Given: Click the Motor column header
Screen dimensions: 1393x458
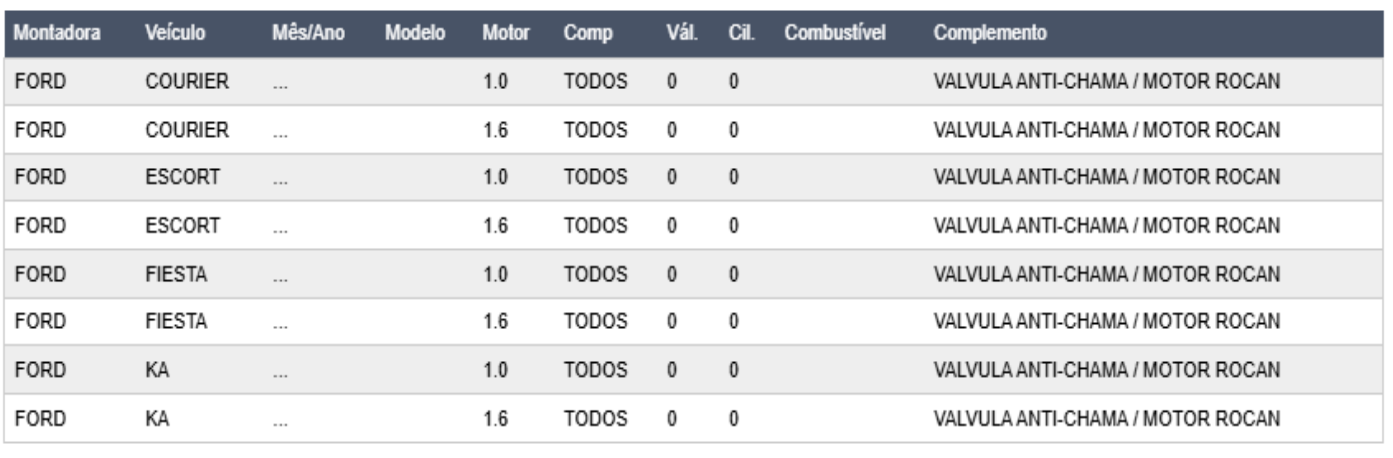Looking at the screenshot, I should pos(505,33).
